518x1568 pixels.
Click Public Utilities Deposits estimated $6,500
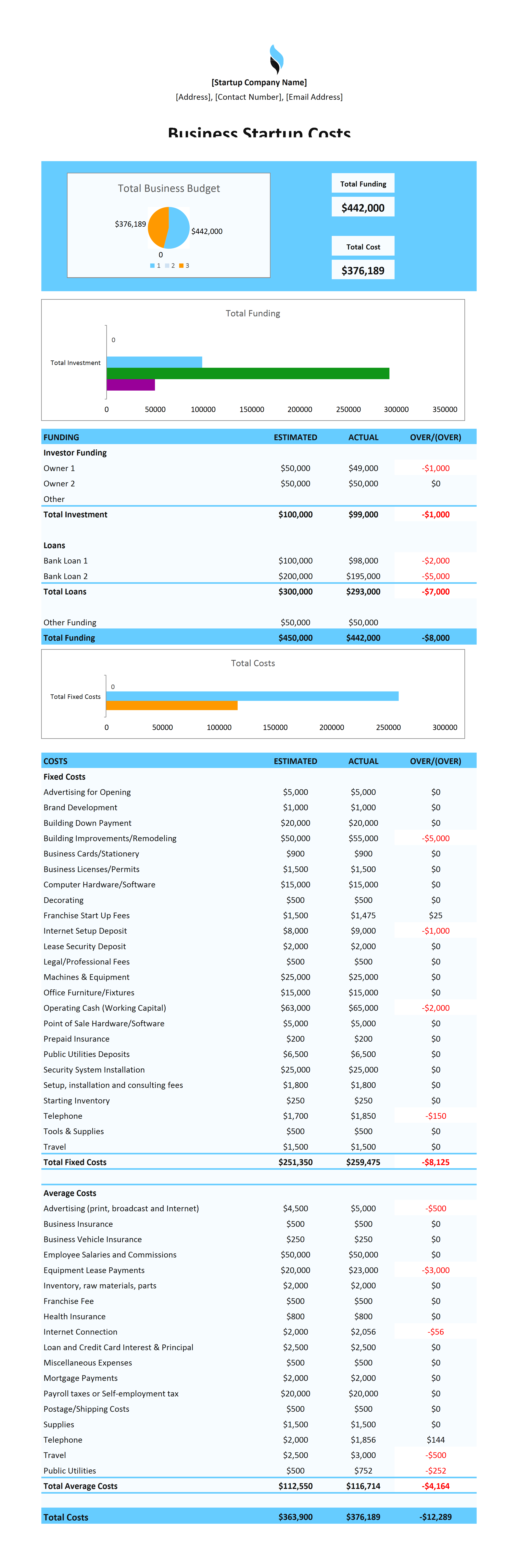[296, 1054]
